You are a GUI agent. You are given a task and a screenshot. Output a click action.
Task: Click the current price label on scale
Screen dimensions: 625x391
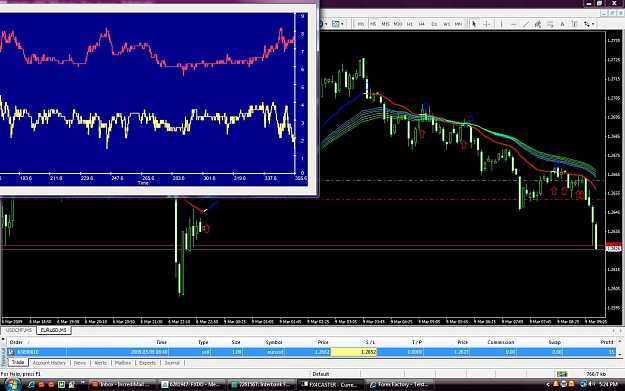click(613, 249)
